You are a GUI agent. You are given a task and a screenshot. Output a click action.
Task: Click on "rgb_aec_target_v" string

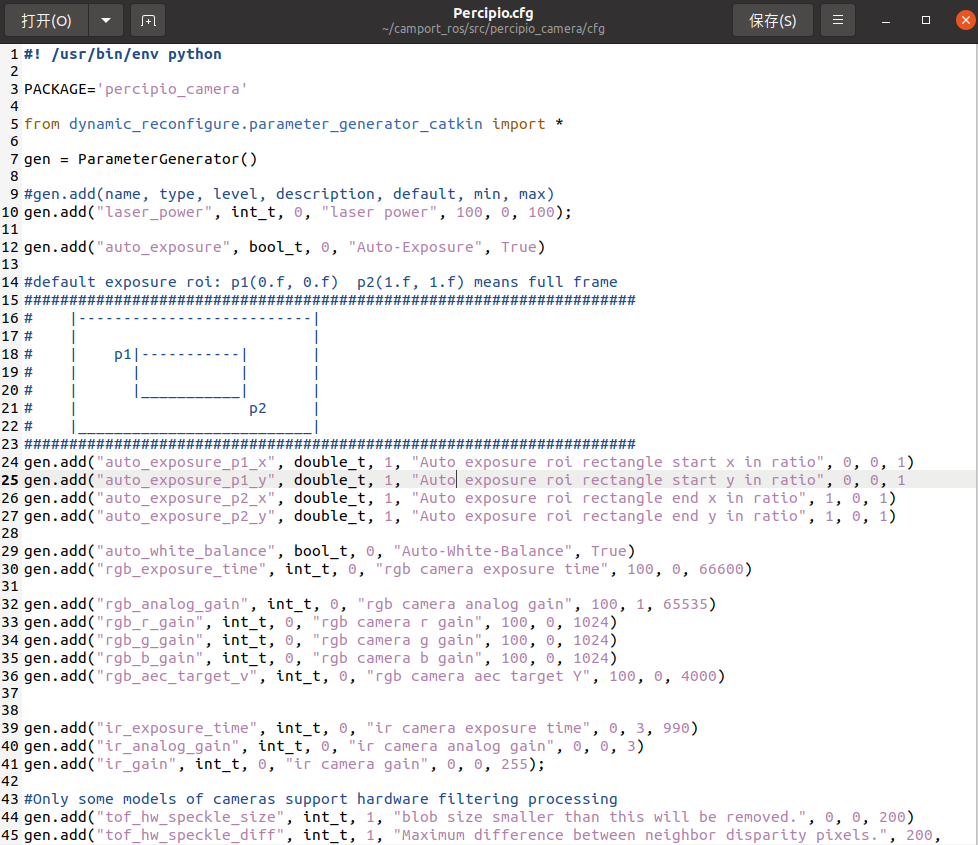click(177, 677)
